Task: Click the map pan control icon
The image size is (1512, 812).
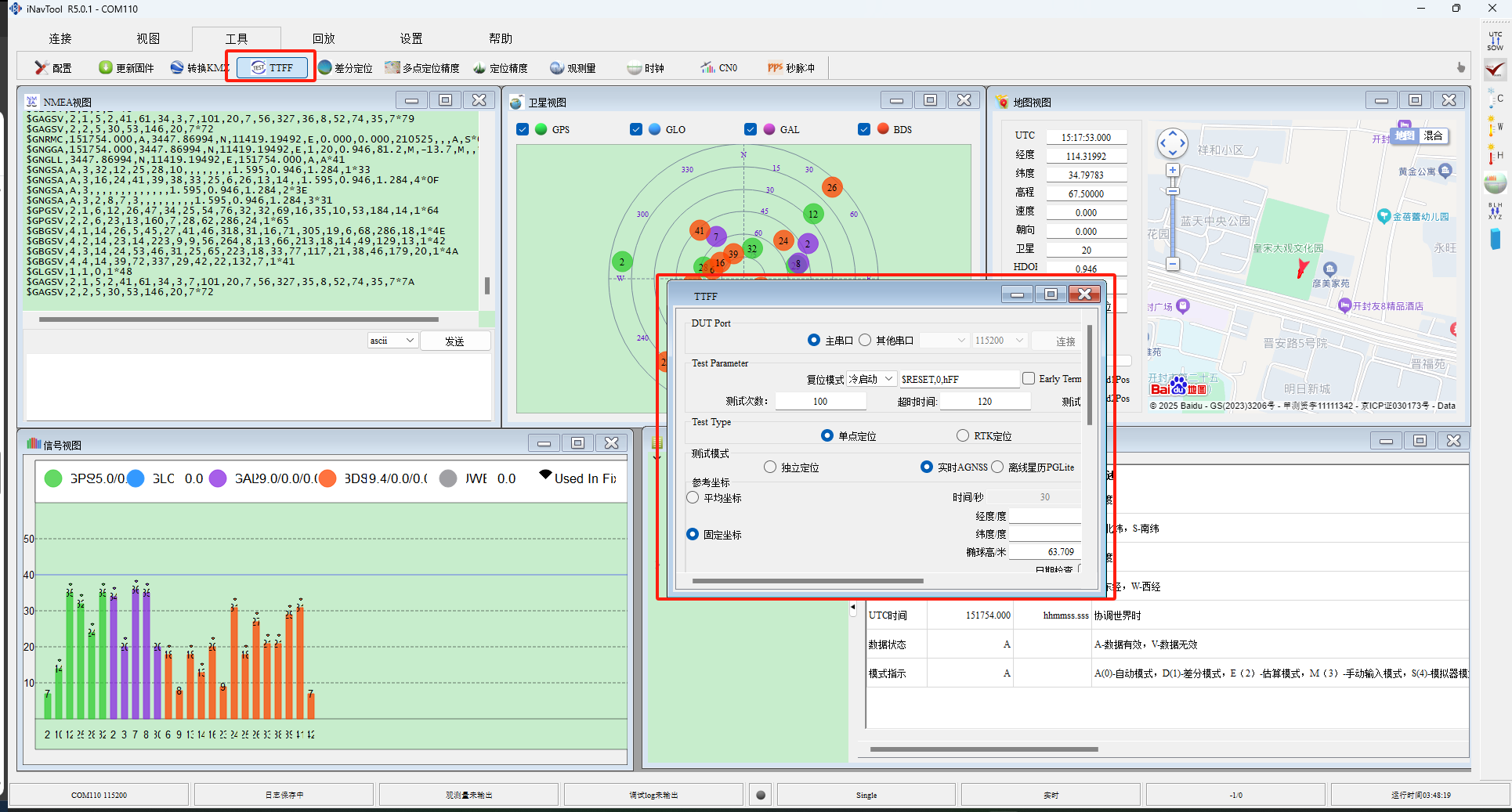Action: 1172,143
